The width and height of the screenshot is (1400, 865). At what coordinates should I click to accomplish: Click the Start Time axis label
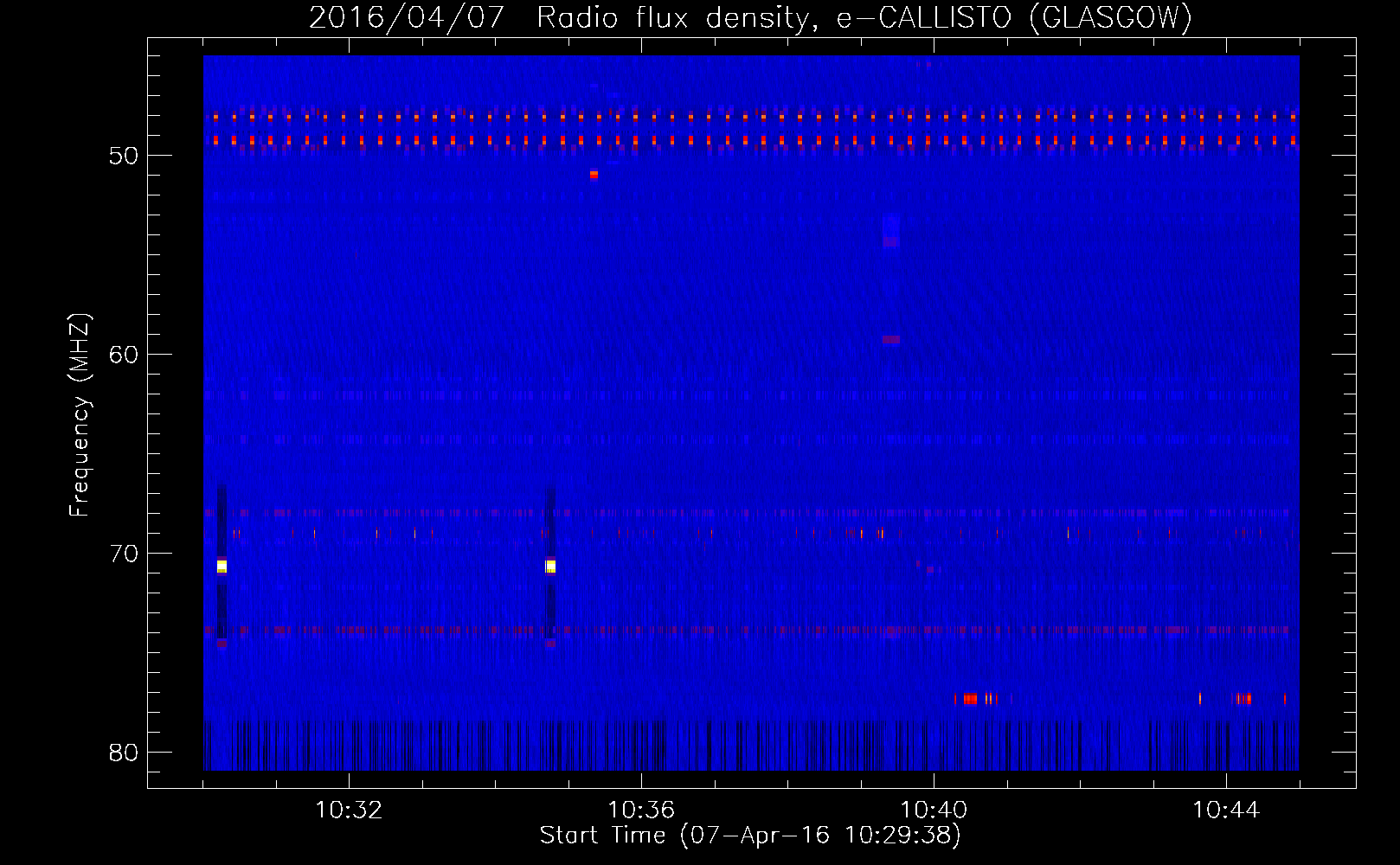pyautogui.click(x=750, y=836)
